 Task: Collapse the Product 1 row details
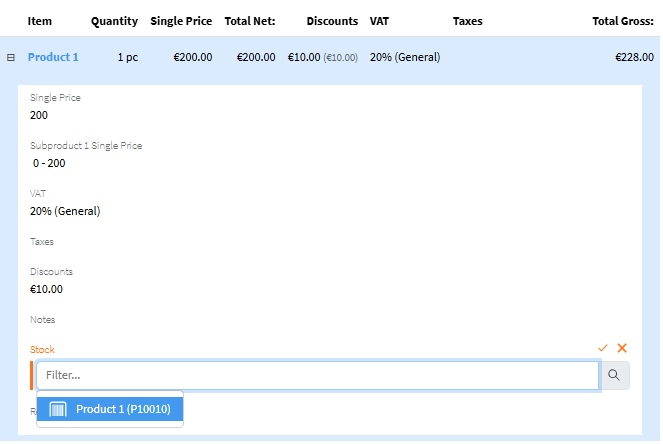coord(11,58)
